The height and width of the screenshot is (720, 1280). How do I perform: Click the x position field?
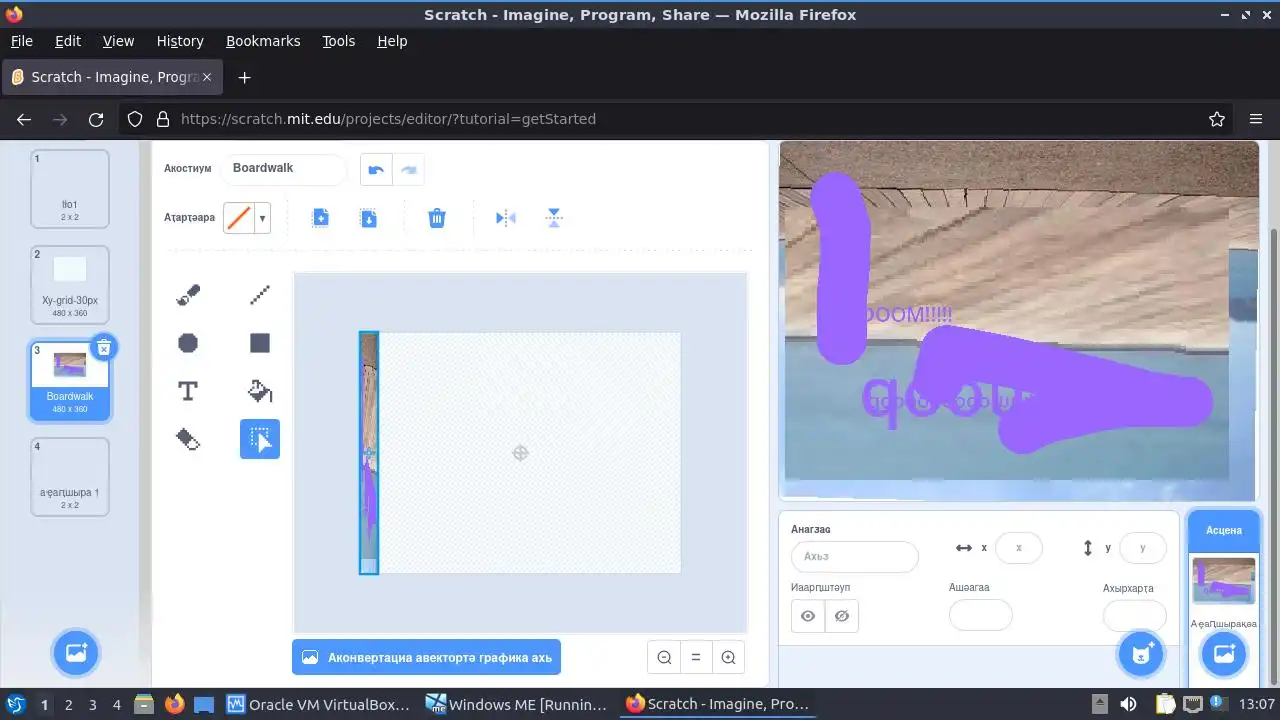(x=1019, y=548)
